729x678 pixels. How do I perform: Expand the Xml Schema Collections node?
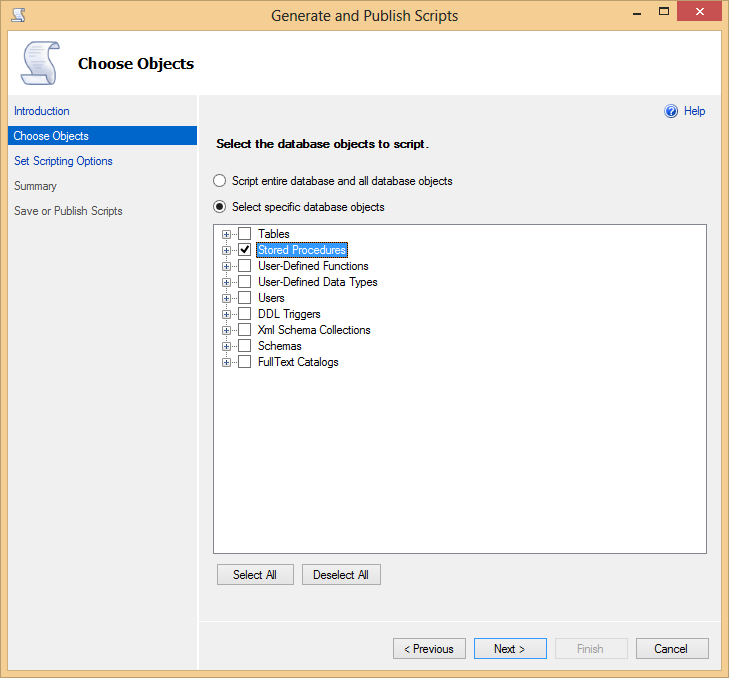pos(226,331)
